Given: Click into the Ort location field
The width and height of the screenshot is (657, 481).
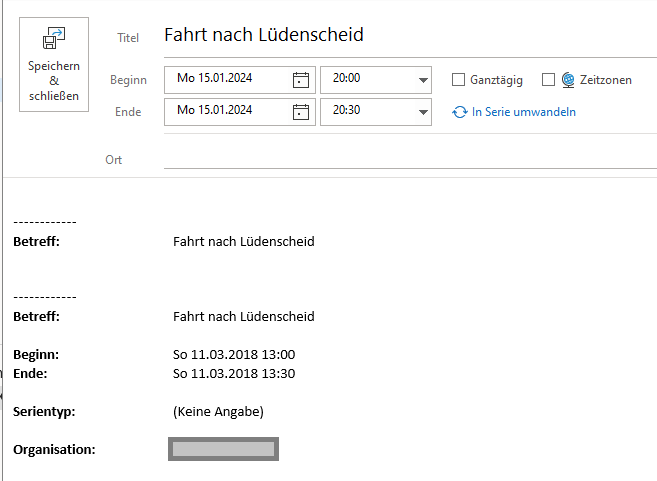Looking at the screenshot, I should 400,159.
